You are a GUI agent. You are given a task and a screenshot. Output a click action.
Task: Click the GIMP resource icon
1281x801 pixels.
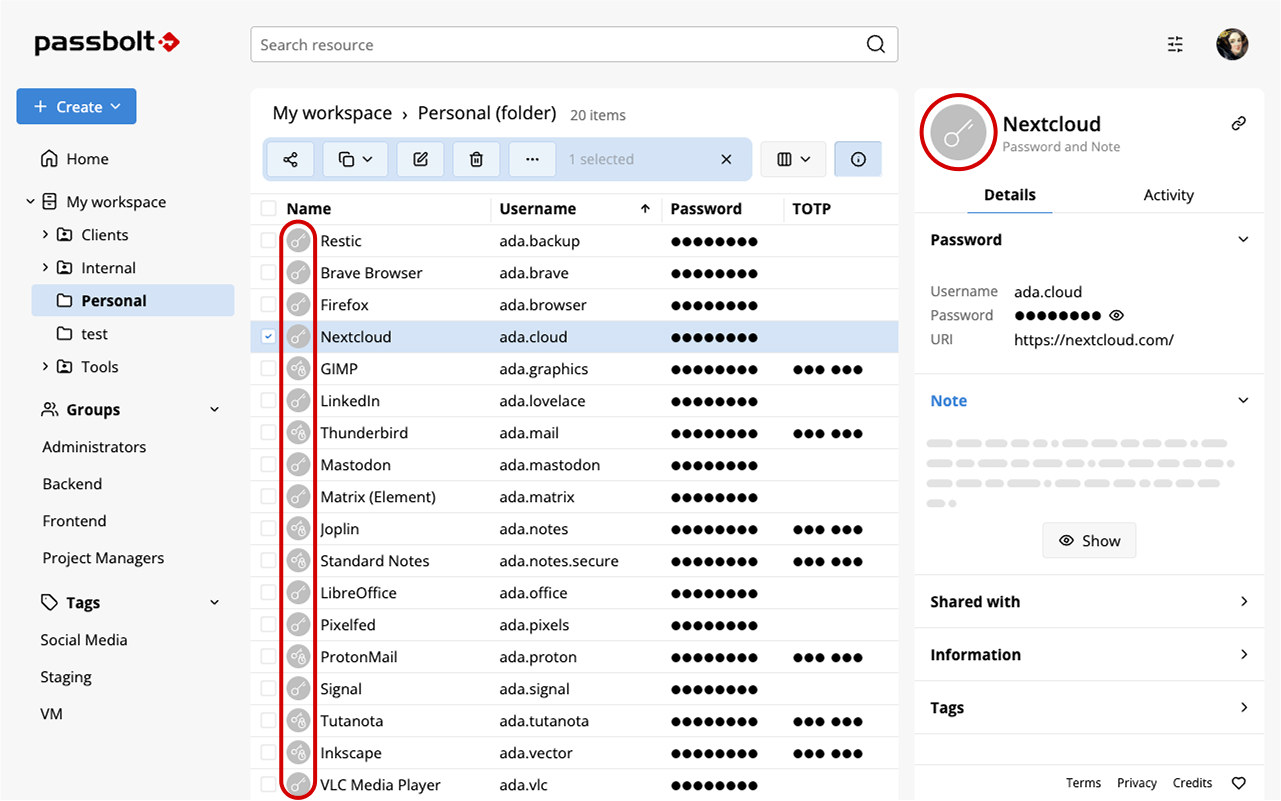[x=298, y=369]
